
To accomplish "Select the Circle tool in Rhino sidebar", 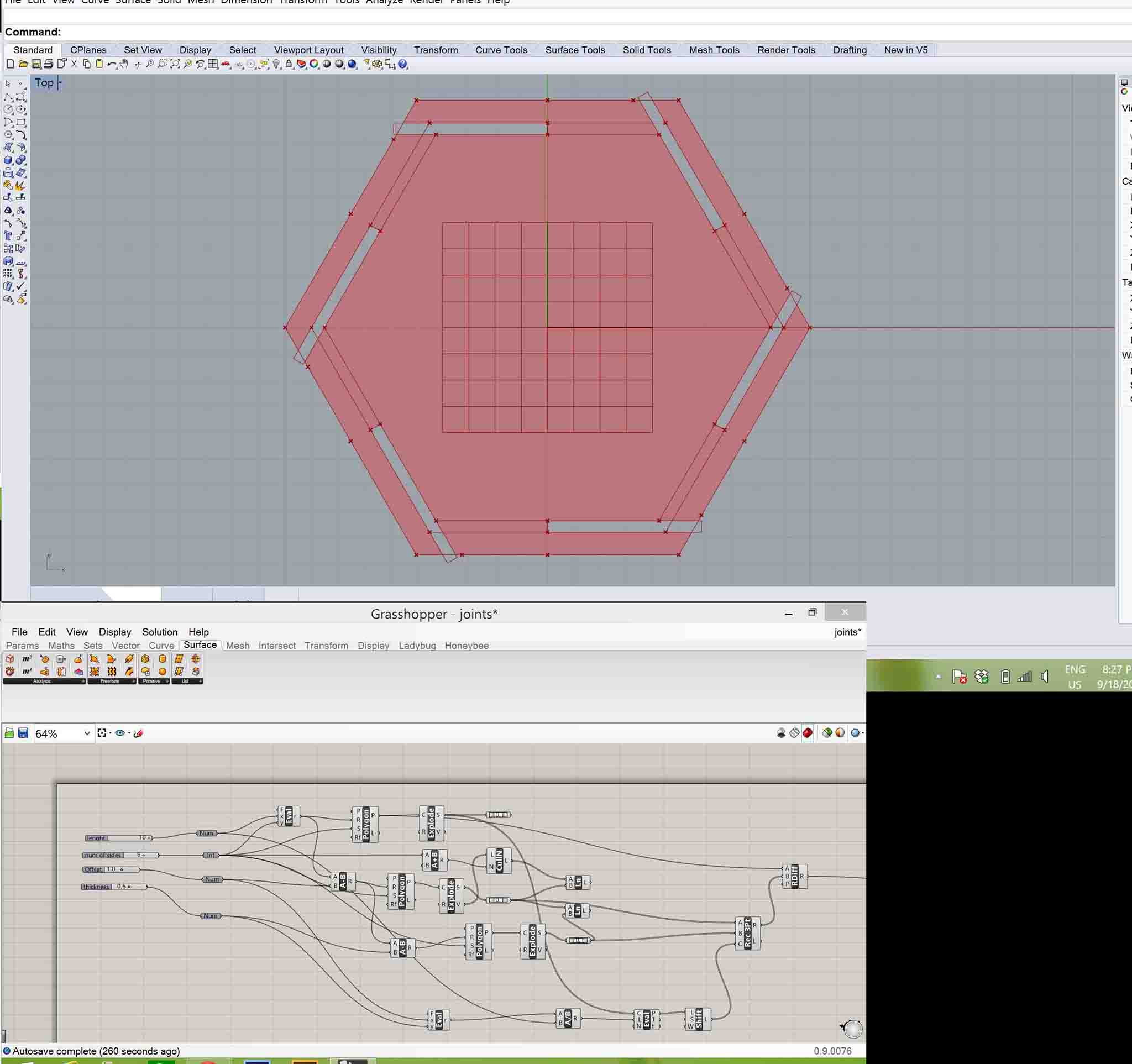I will 8,109.
